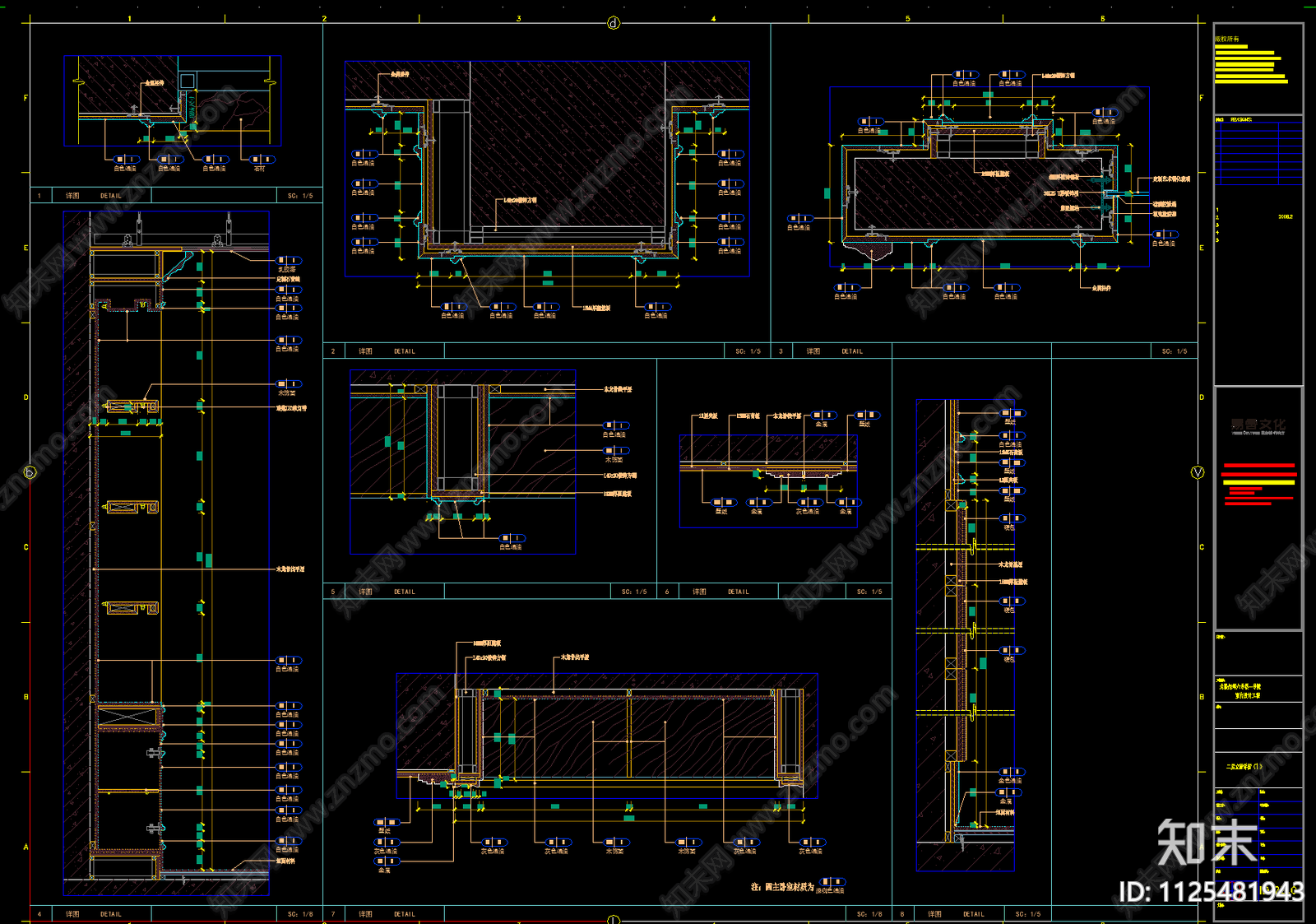Click the 'SC: 1/5' scale of drawing 5
The height and width of the screenshot is (924, 1316).
coord(634,592)
